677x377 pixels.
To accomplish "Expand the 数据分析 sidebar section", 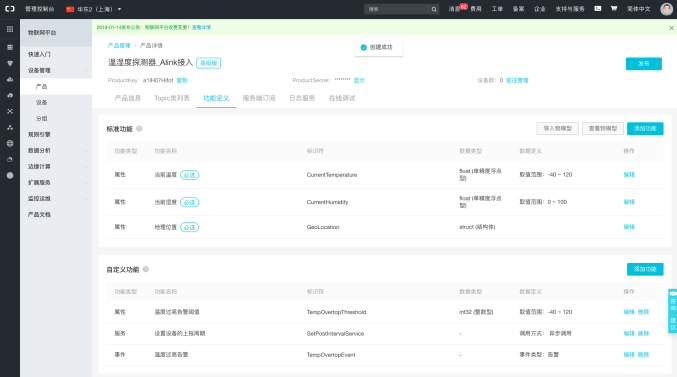I will tap(85, 151).
